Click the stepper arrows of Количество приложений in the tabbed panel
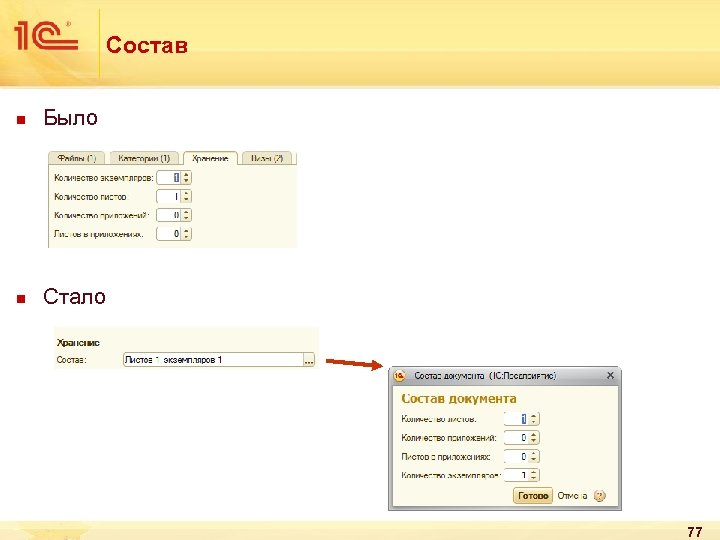Viewport: 720px width, 540px height. pos(186,215)
